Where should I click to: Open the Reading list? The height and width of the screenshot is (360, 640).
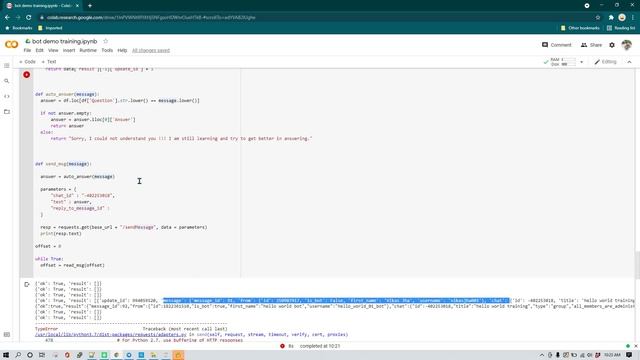coord(621,28)
